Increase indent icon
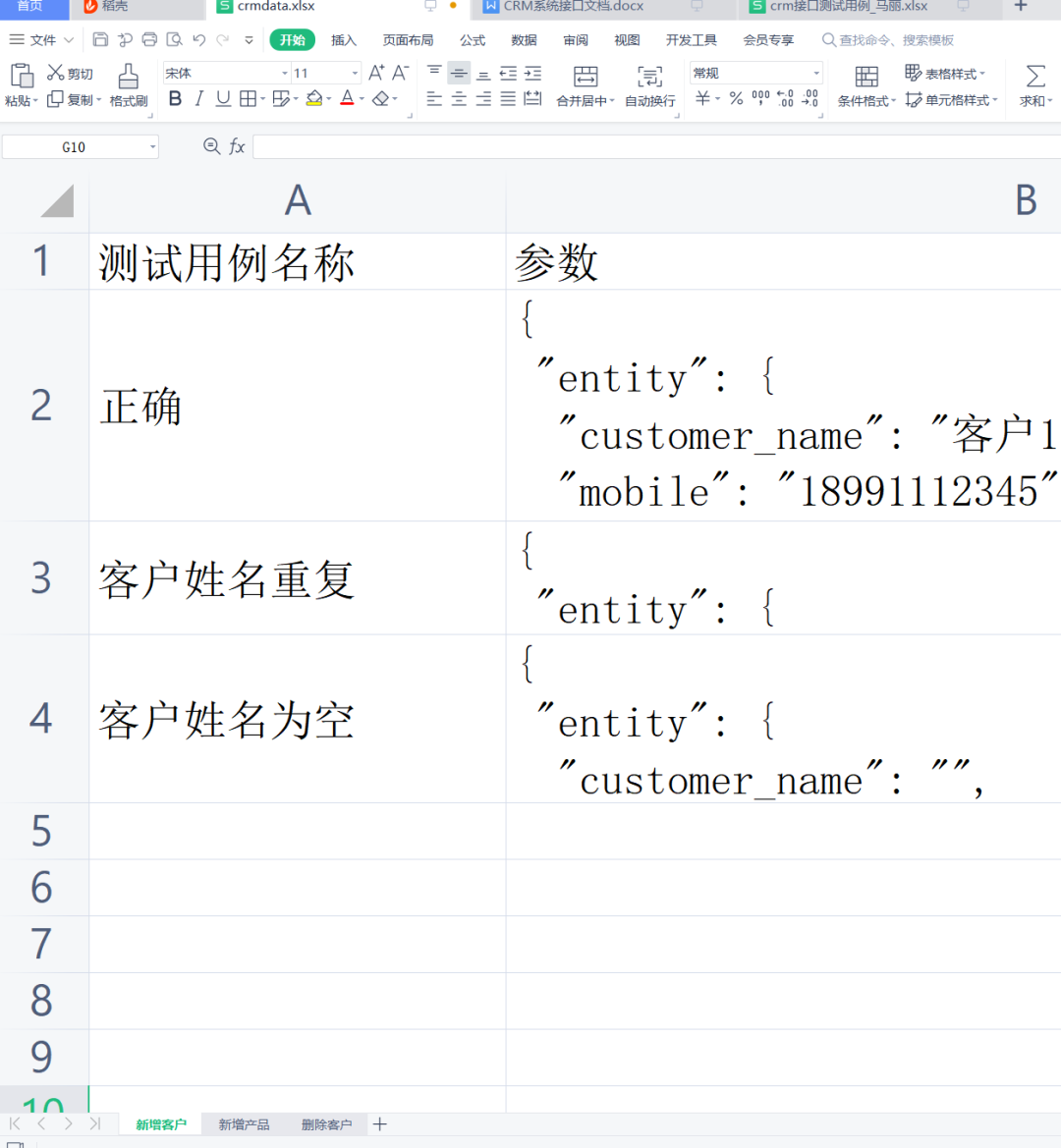Screen dimensions: 1061x1148 [x=533, y=73]
